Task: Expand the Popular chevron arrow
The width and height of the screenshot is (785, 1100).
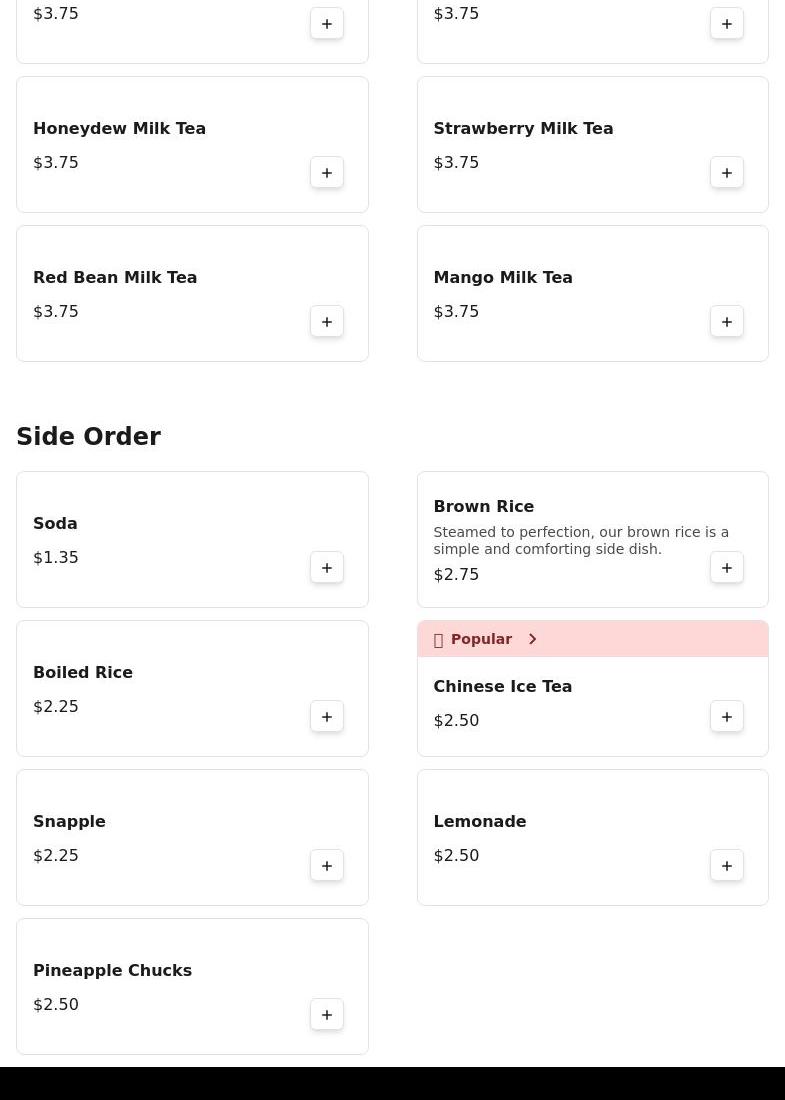Action: 533,639
